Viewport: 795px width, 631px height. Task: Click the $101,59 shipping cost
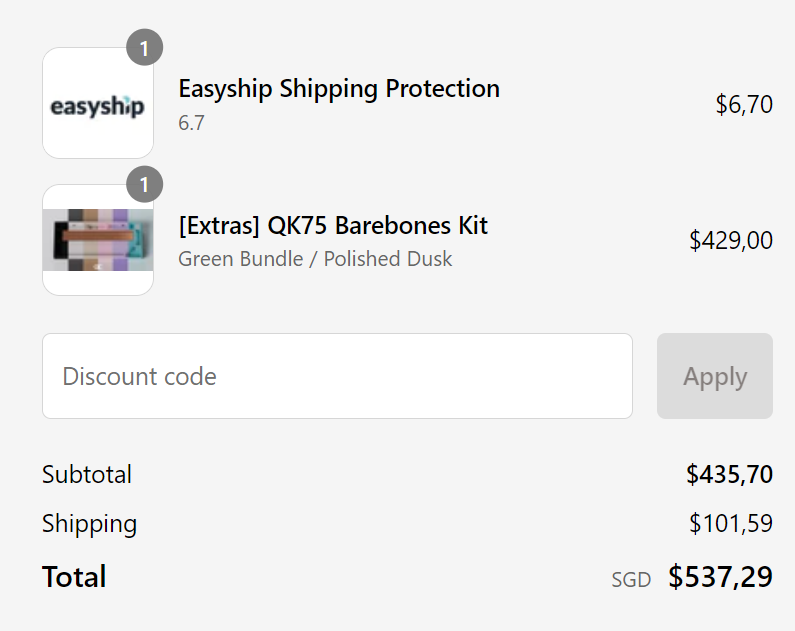click(731, 524)
